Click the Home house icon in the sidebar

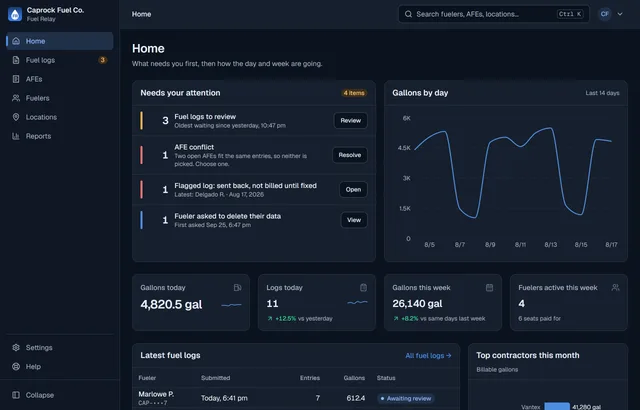click(16, 41)
